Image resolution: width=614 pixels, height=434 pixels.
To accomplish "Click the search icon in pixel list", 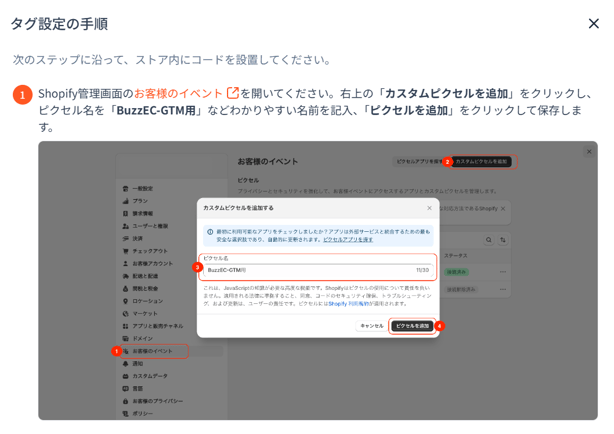I will point(489,240).
